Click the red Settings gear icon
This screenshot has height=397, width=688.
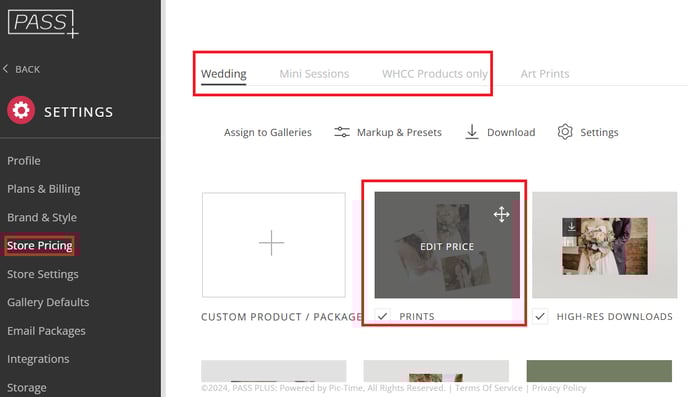21,110
